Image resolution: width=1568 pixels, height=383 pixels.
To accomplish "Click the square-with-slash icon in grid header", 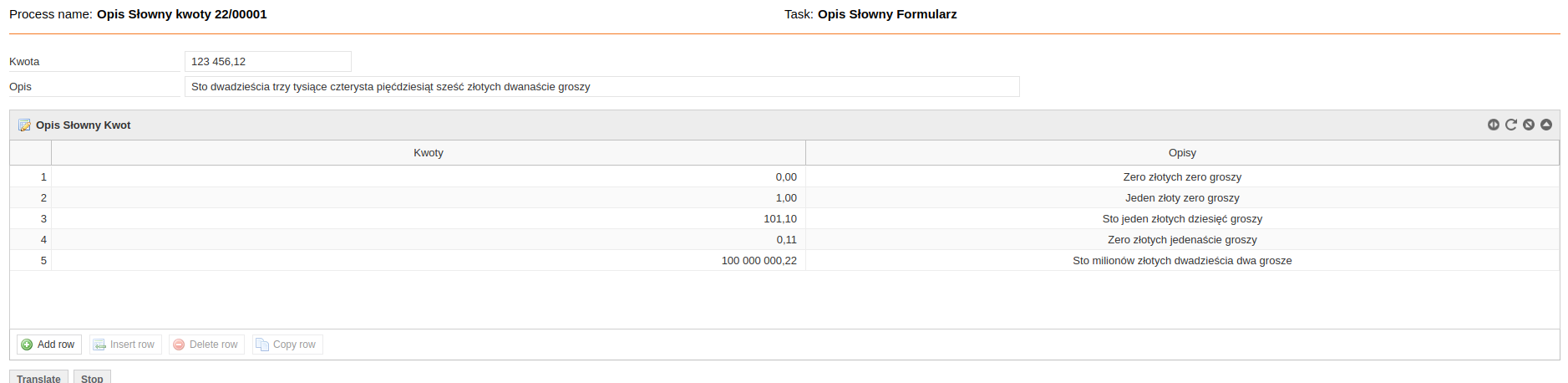I will (x=1529, y=125).
